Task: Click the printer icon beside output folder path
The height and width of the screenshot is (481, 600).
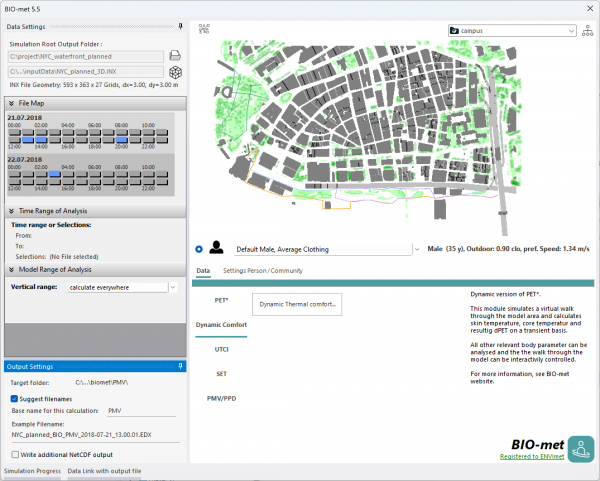Action: 173,55
